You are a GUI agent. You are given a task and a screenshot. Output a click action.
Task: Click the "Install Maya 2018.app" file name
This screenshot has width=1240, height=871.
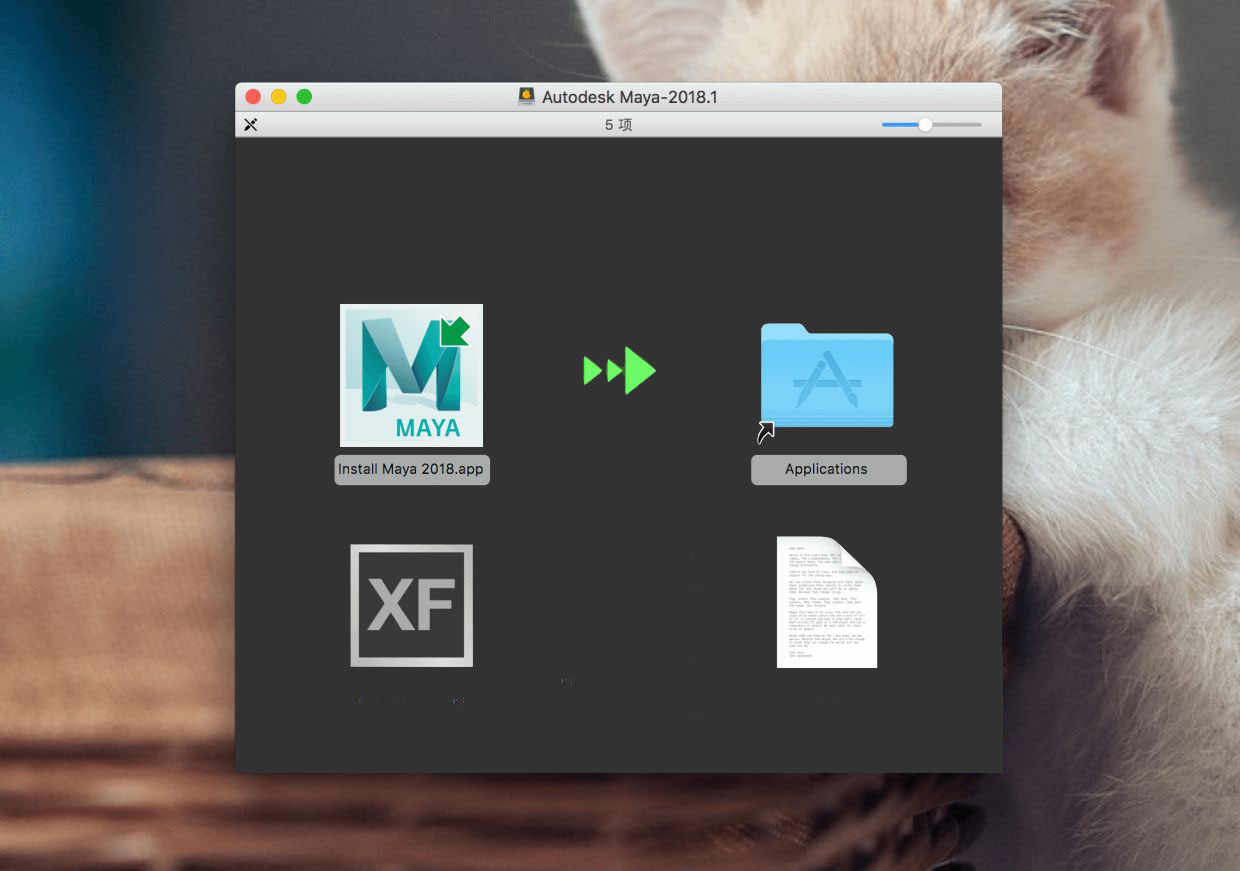(412, 469)
